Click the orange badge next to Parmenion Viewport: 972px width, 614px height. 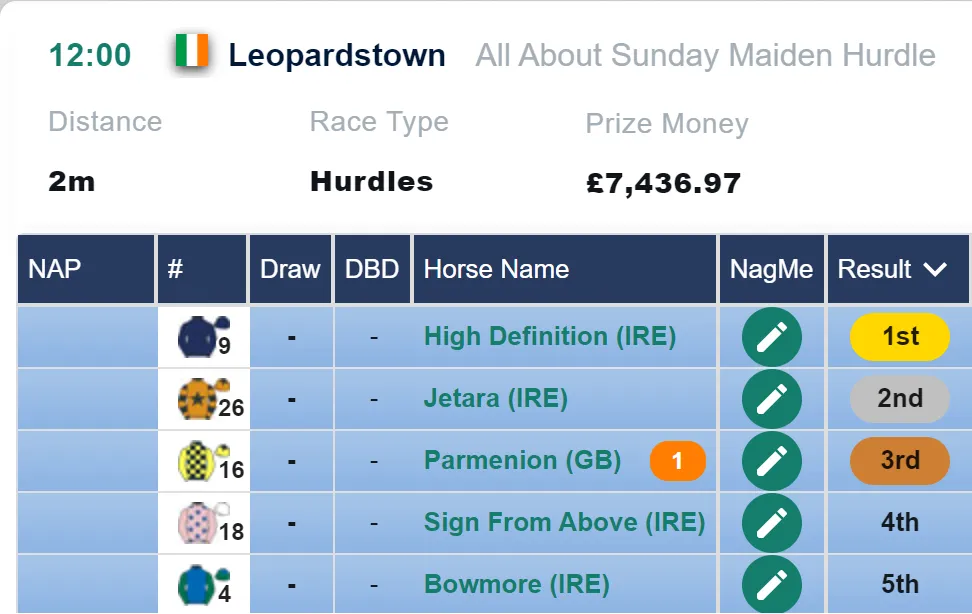point(678,461)
